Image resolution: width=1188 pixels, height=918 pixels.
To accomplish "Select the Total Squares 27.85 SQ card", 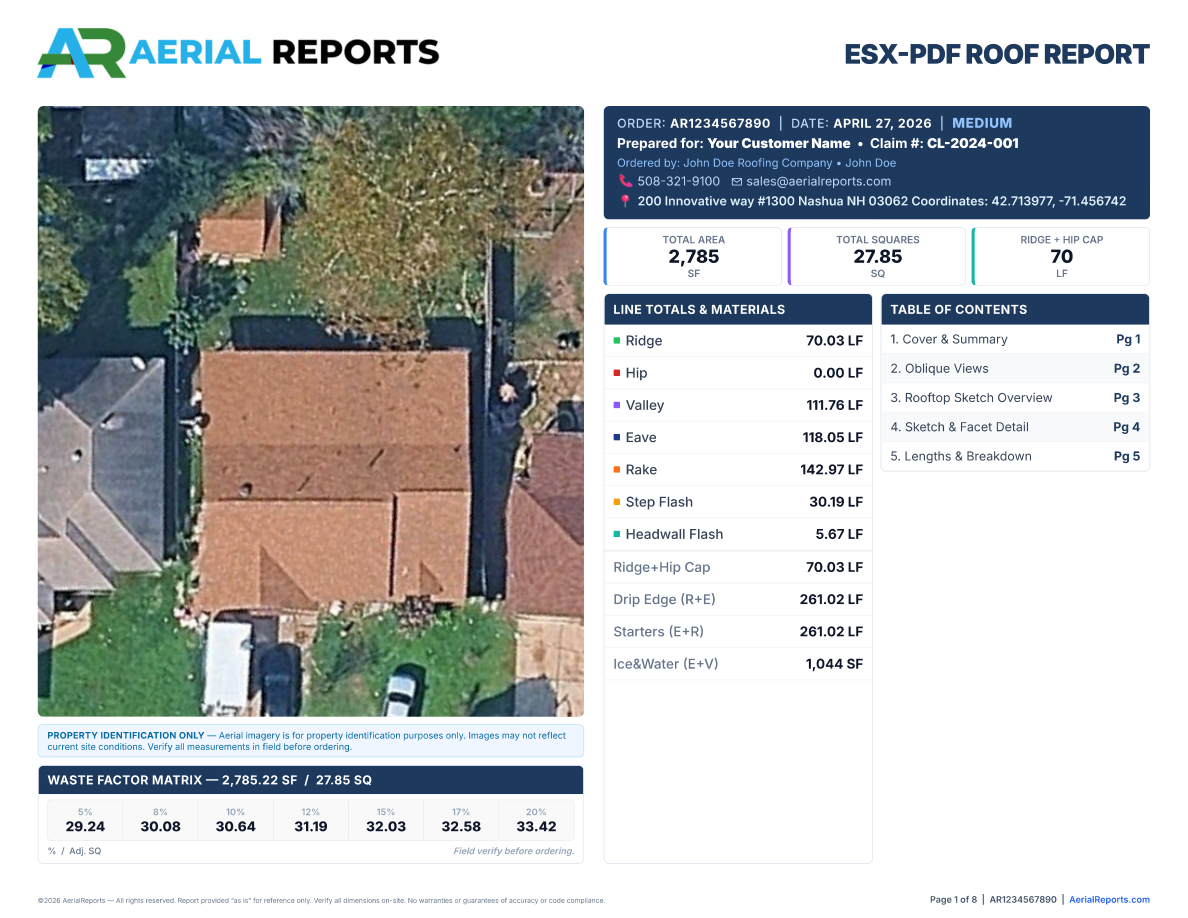I will pos(877,256).
